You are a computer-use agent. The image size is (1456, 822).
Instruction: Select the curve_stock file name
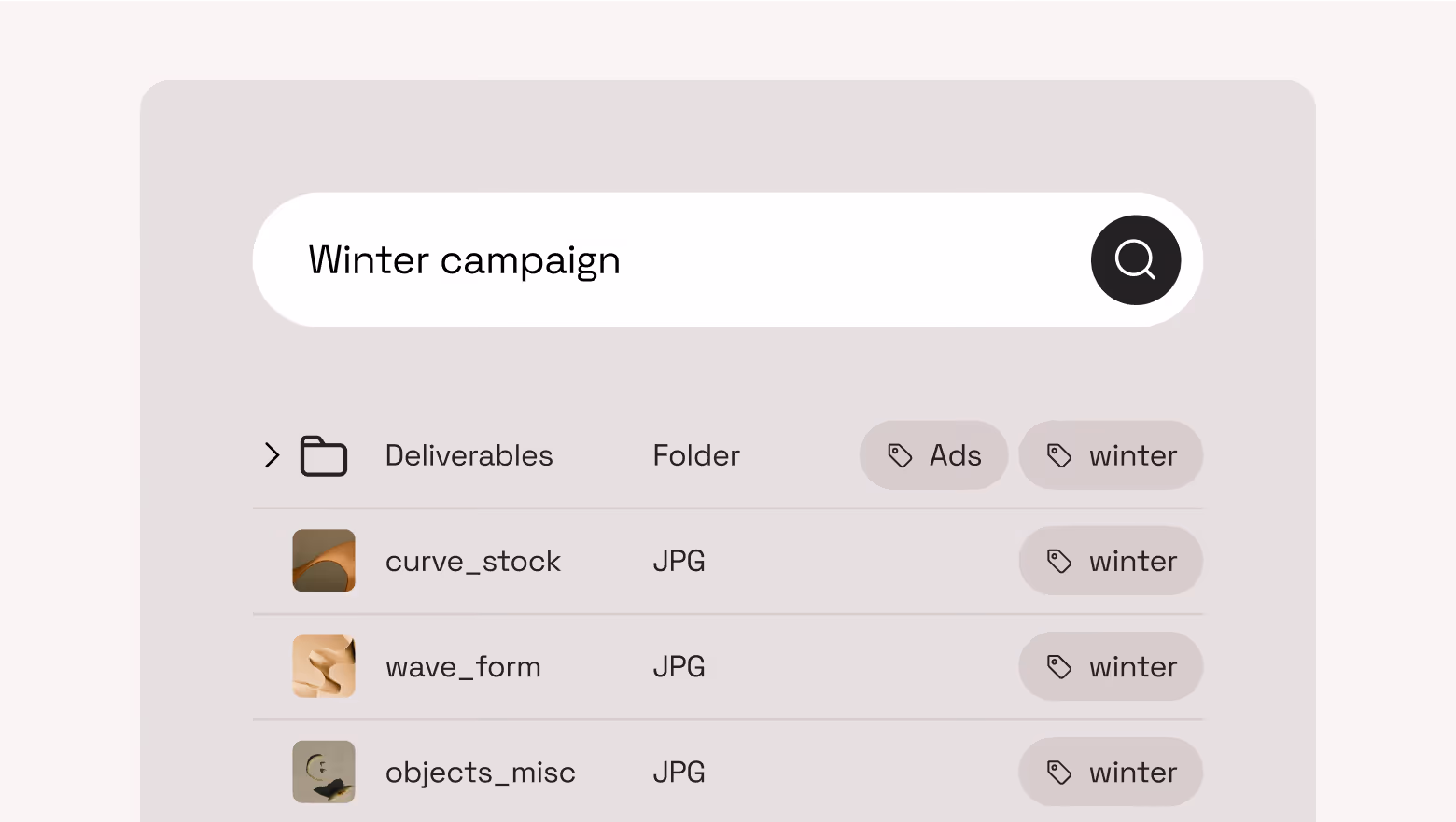coord(473,562)
